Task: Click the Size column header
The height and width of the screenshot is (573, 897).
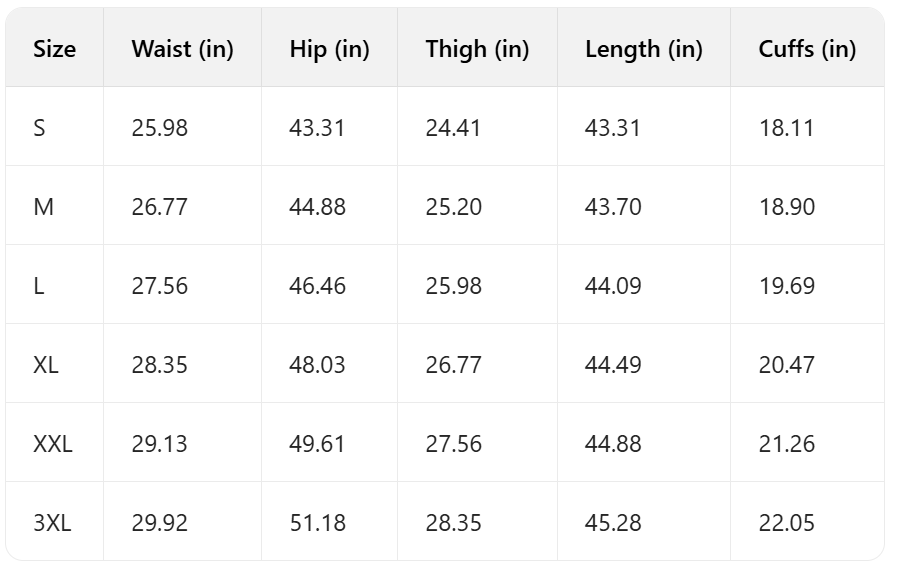Action: 54,49
